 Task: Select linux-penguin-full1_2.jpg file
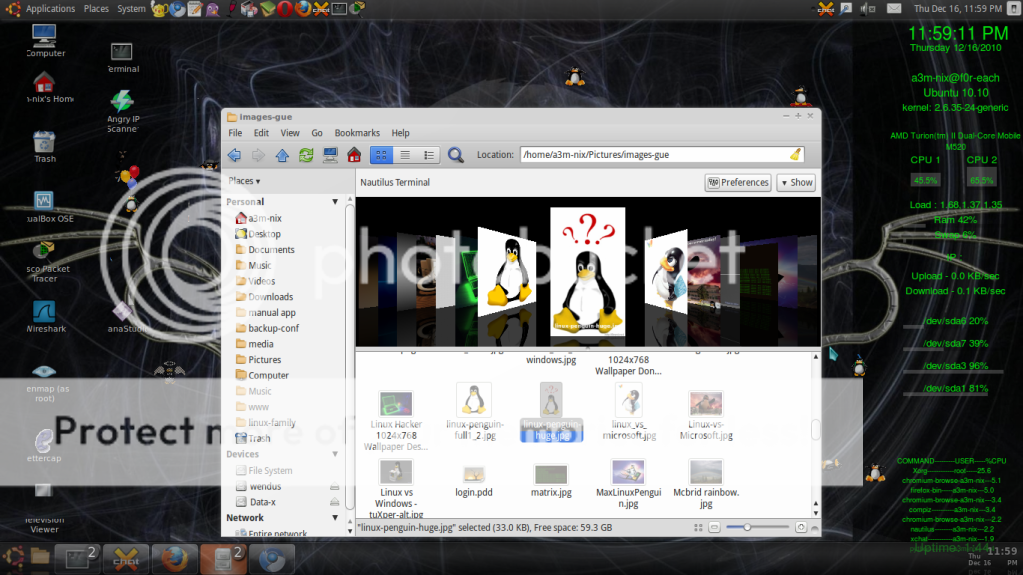pyautogui.click(x=474, y=412)
